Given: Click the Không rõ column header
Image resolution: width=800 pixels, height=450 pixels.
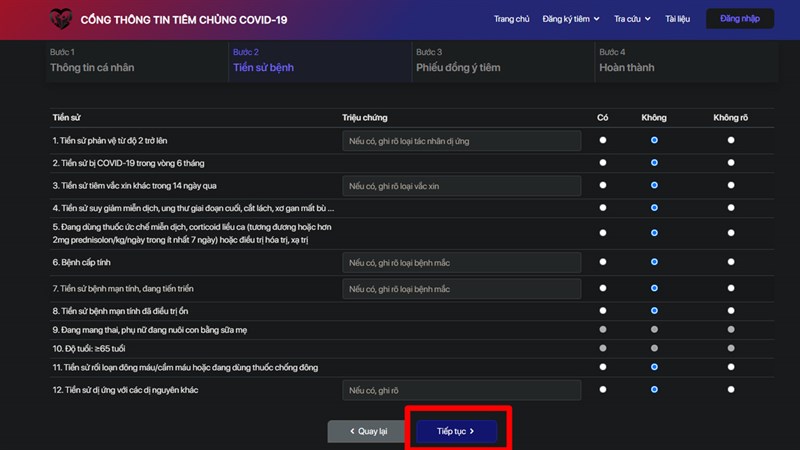Looking at the screenshot, I should [731, 117].
